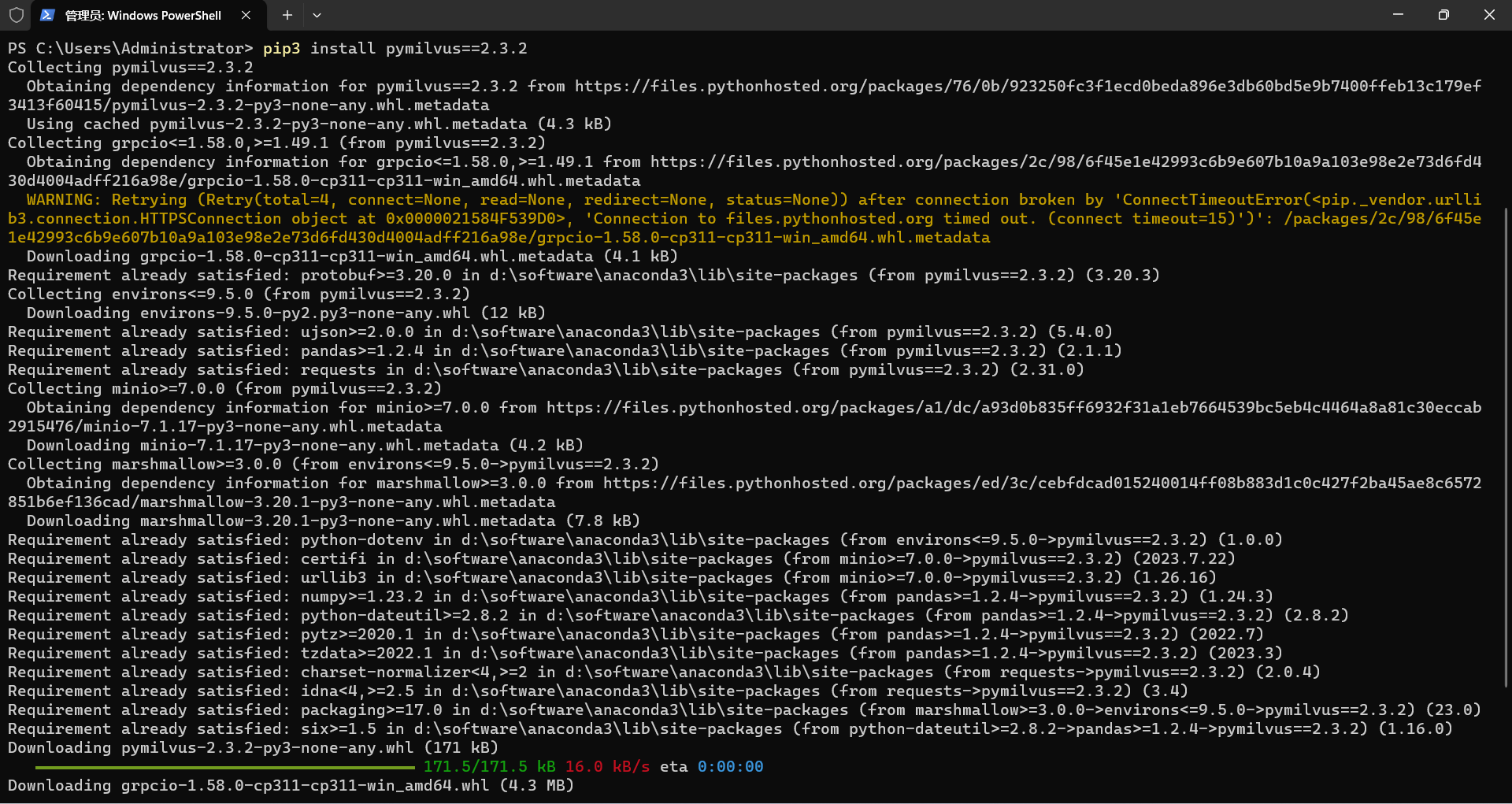
Task: Click the '171.5/171.5 kB' progress text
Action: tap(490, 766)
